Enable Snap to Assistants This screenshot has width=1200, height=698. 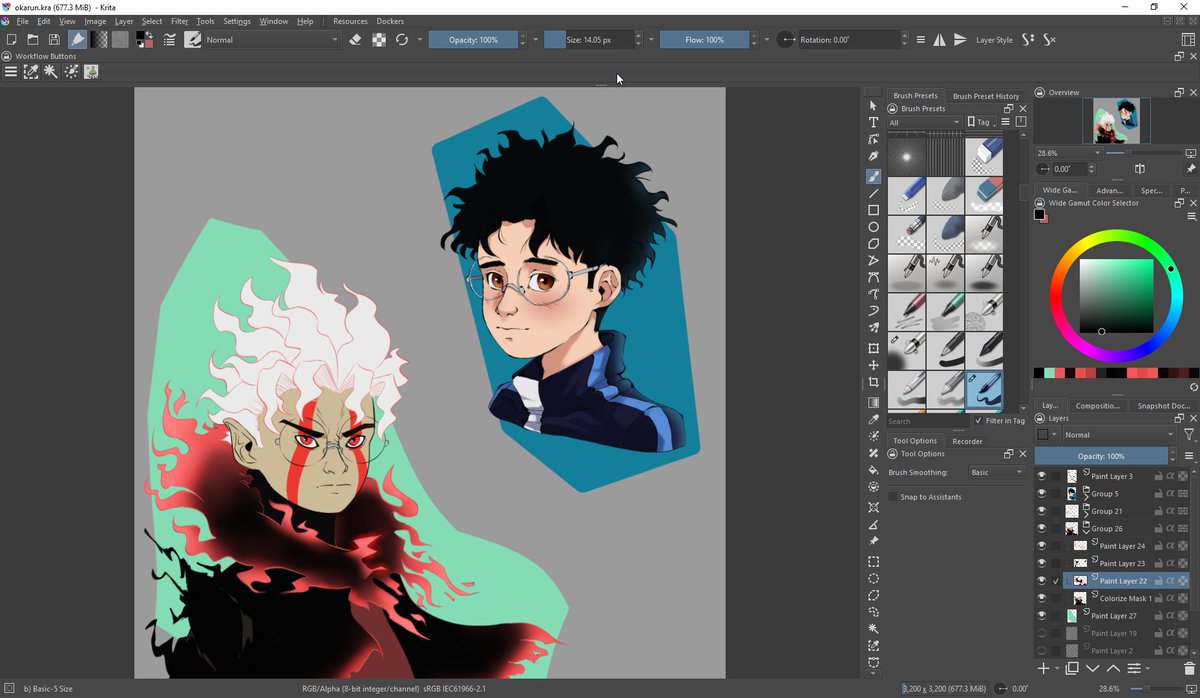pyautogui.click(x=893, y=496)
